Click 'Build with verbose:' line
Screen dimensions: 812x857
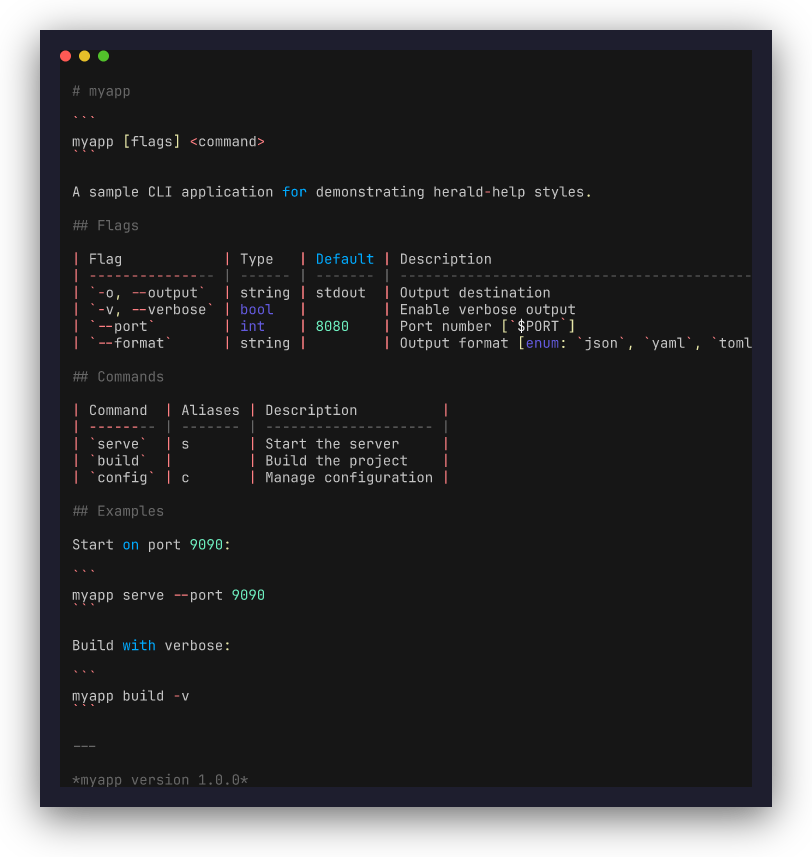tap(151, 645)
